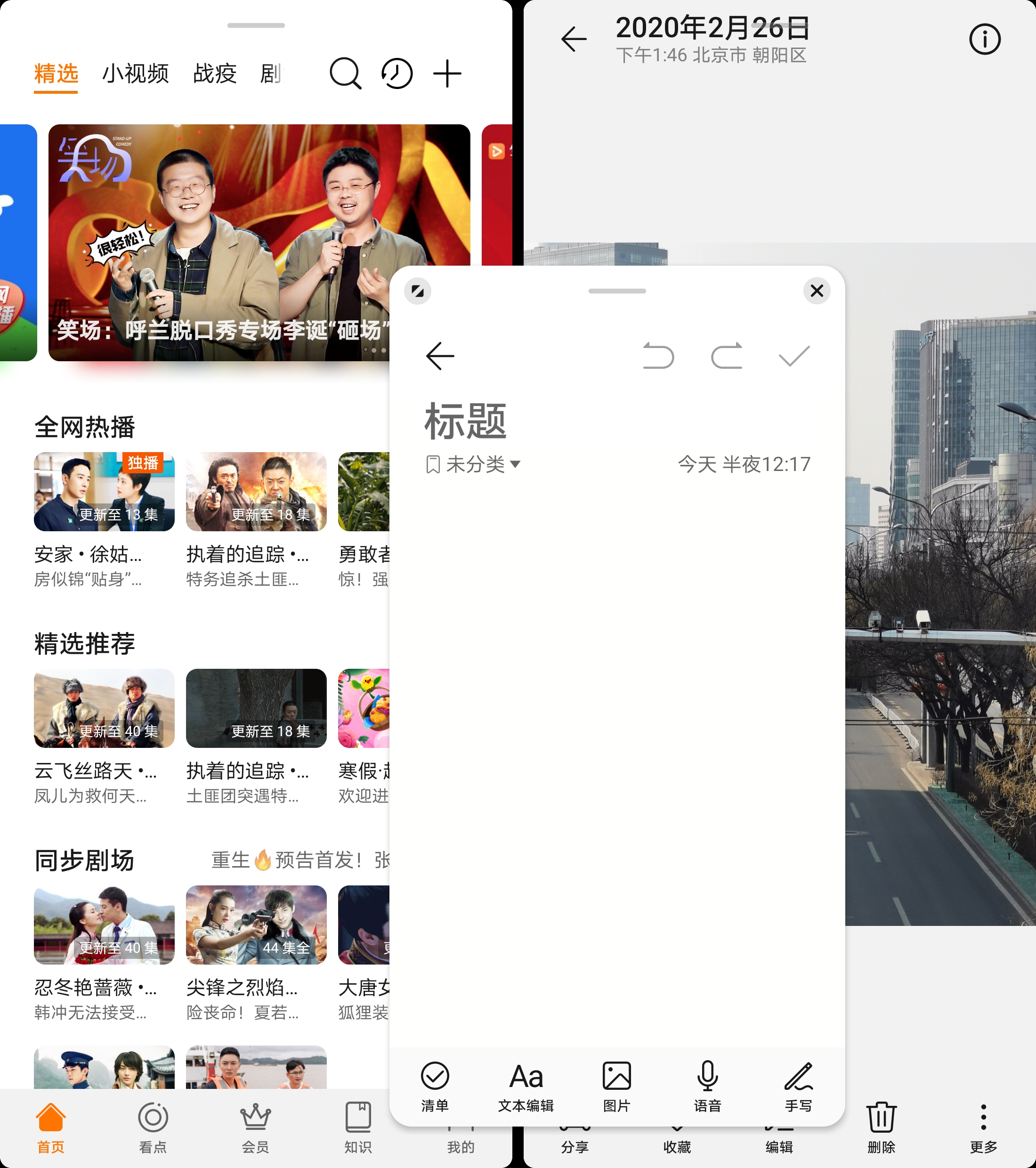
Task: Confirm and save note with checkmark
Action: (x=793, y=356)
